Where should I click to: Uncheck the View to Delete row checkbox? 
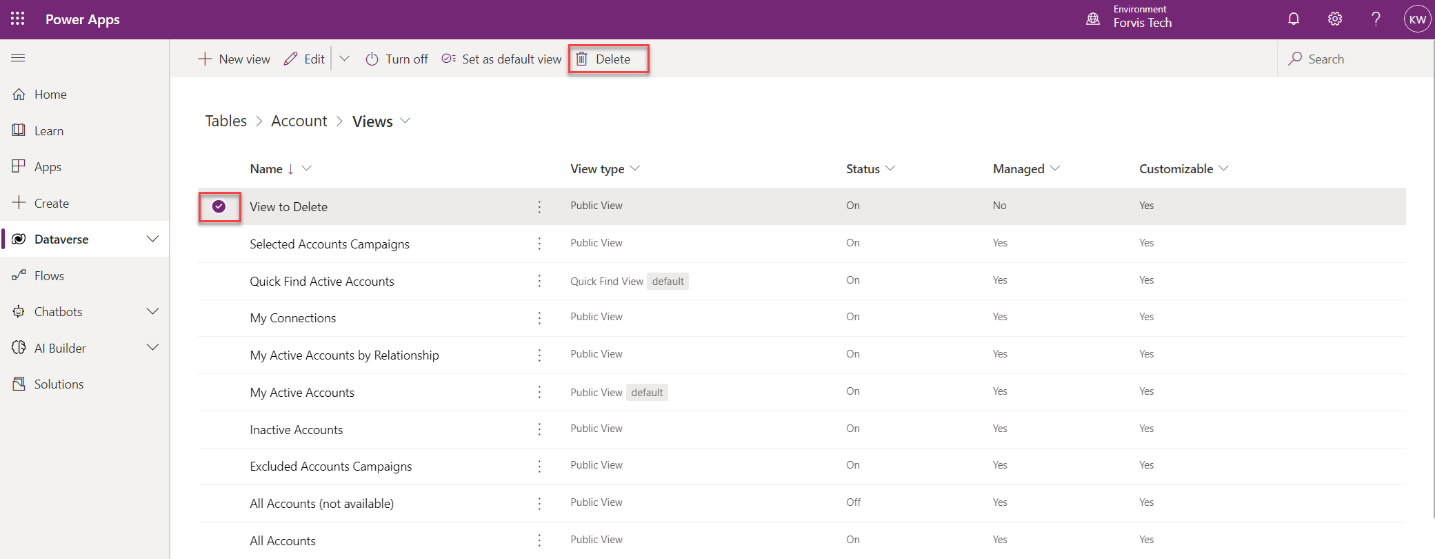[x=219, y=206]
